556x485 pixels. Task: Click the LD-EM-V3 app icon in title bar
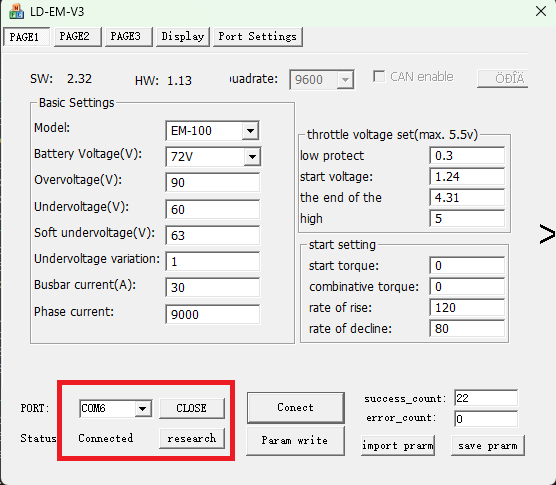tap(16, 11)
